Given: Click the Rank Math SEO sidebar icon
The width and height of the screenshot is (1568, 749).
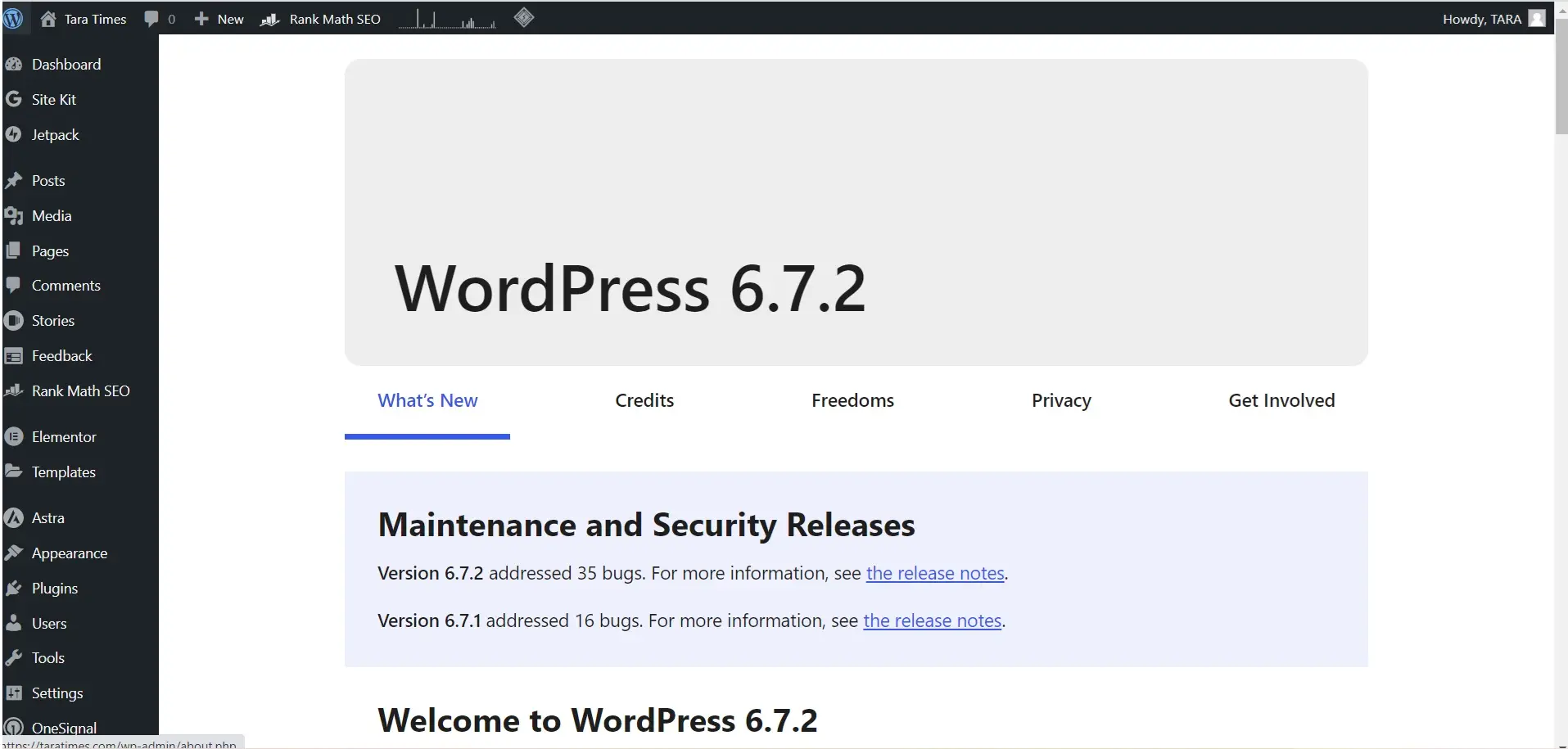Looking at the screenshot, I should [x=14, y=390].
